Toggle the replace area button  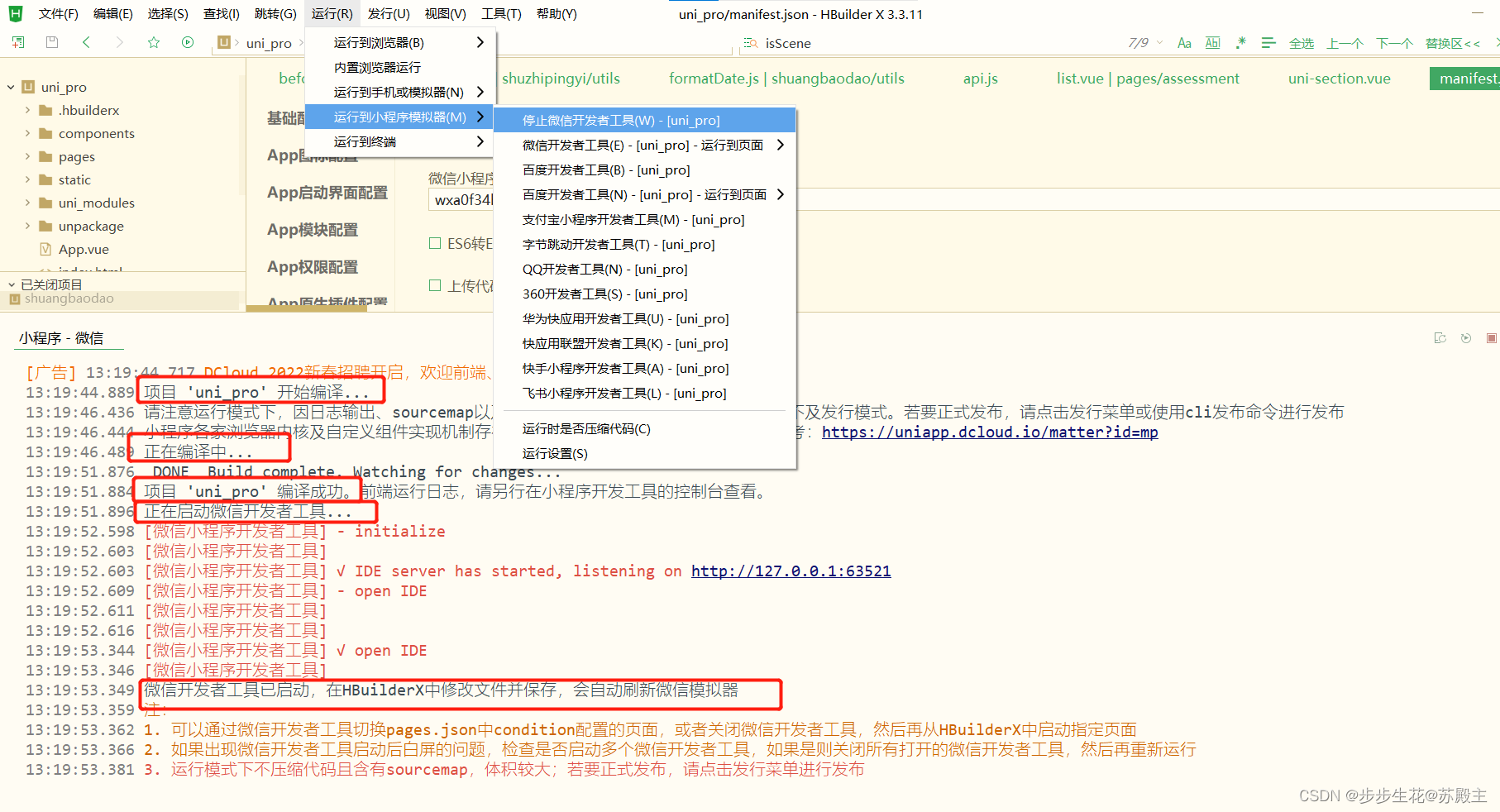[1453, 43]
